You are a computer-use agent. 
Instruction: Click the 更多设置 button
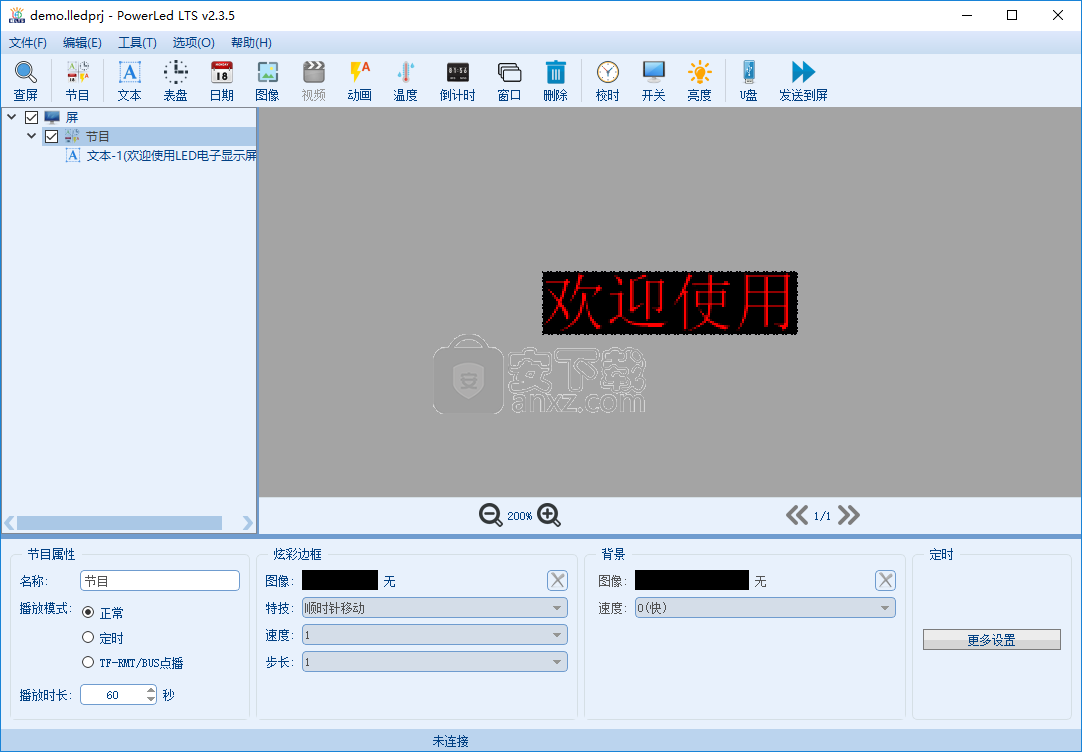(992, 640)
